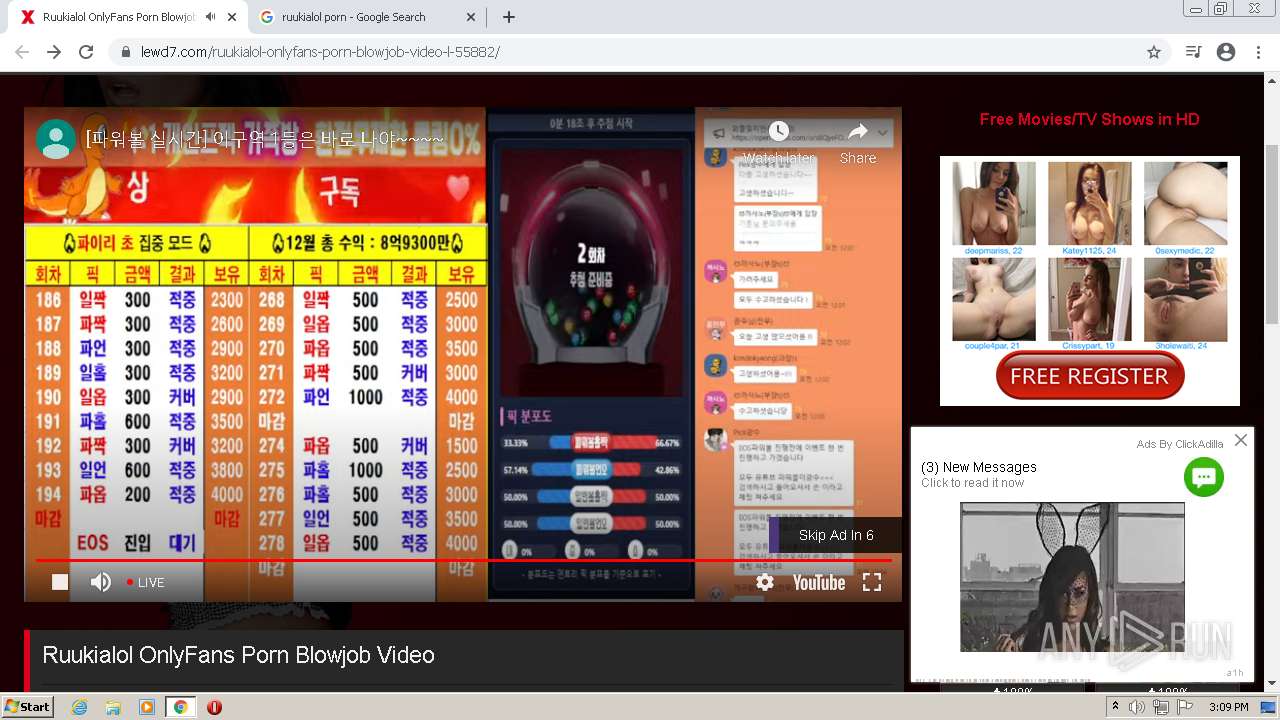This screenshot has height=720, width=1280.
Task: Open video on YouTube via logo
Action: point(819,582)
